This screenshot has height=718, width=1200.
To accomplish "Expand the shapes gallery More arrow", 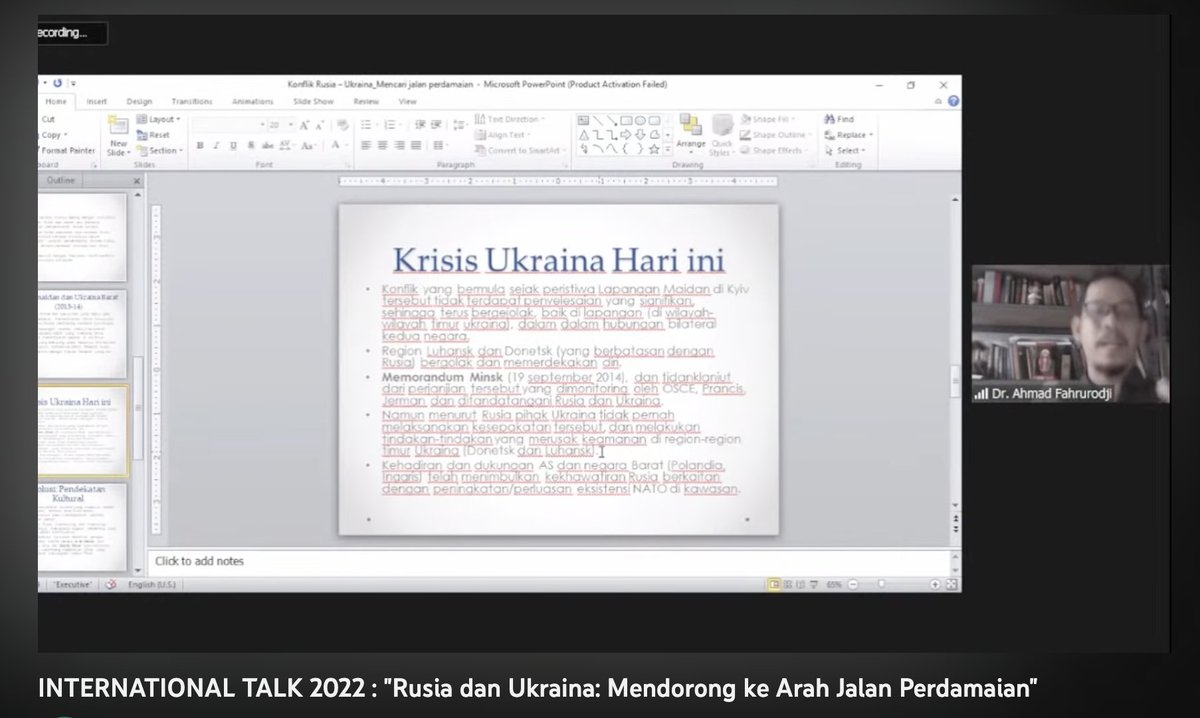I will coord(668,149).
